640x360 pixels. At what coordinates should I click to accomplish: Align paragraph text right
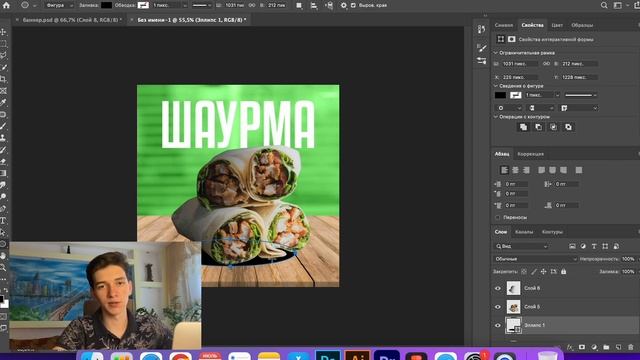[x=526, y=170]
